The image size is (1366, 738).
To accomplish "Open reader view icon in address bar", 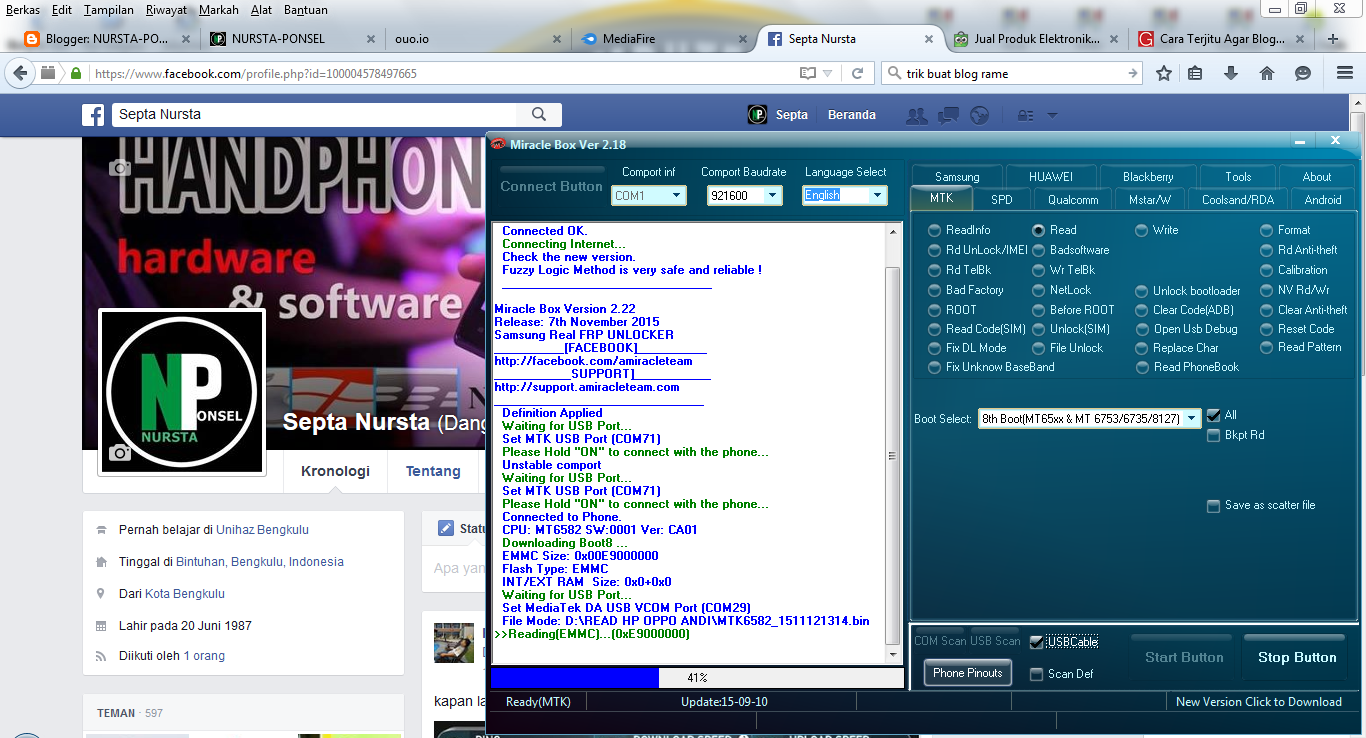I will pyautogui.click(x=808, y=73).
